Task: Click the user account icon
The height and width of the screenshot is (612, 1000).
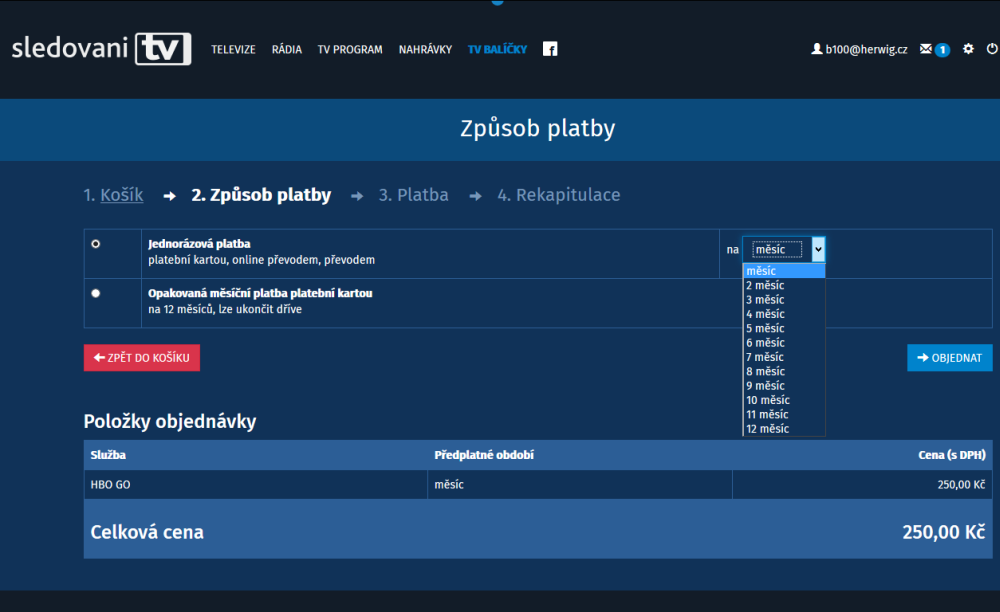Action: click(x=816, y=49)
